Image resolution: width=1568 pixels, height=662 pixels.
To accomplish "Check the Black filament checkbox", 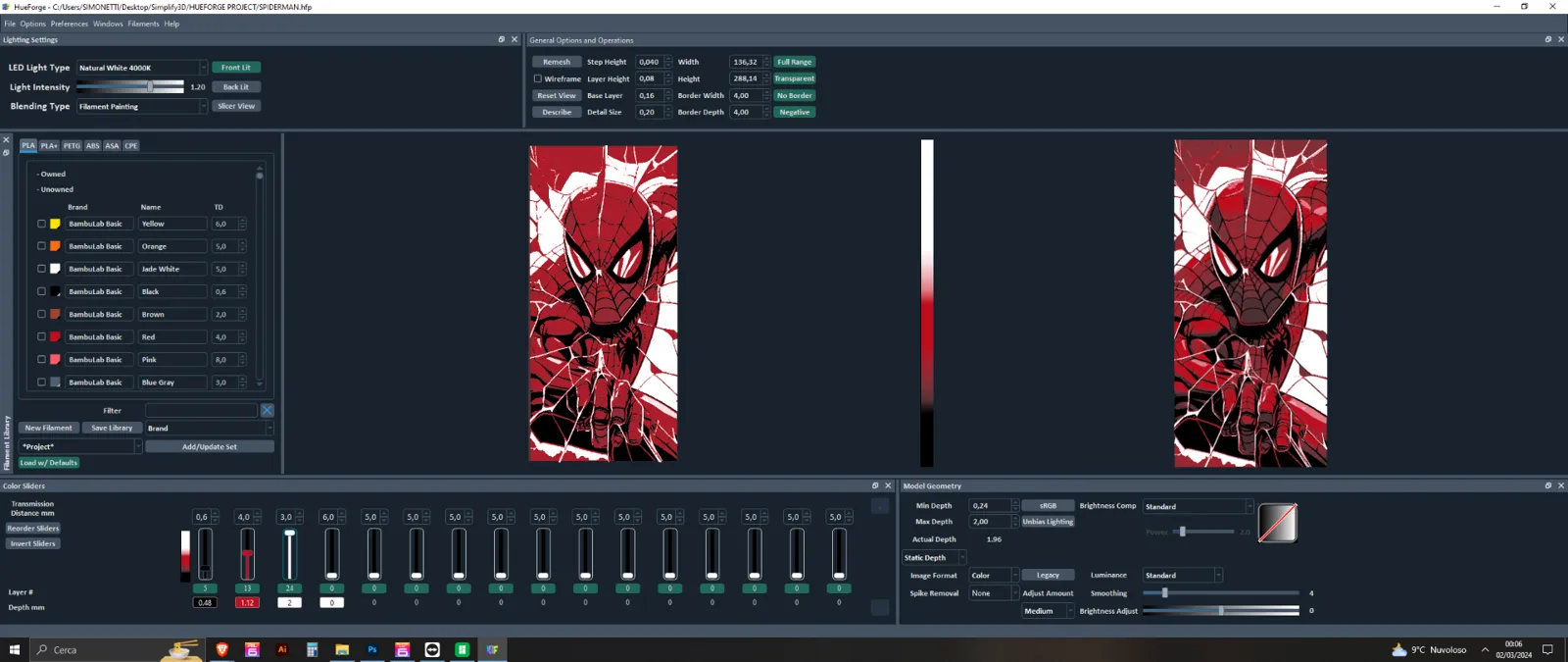I will click(x=41, y=291).
